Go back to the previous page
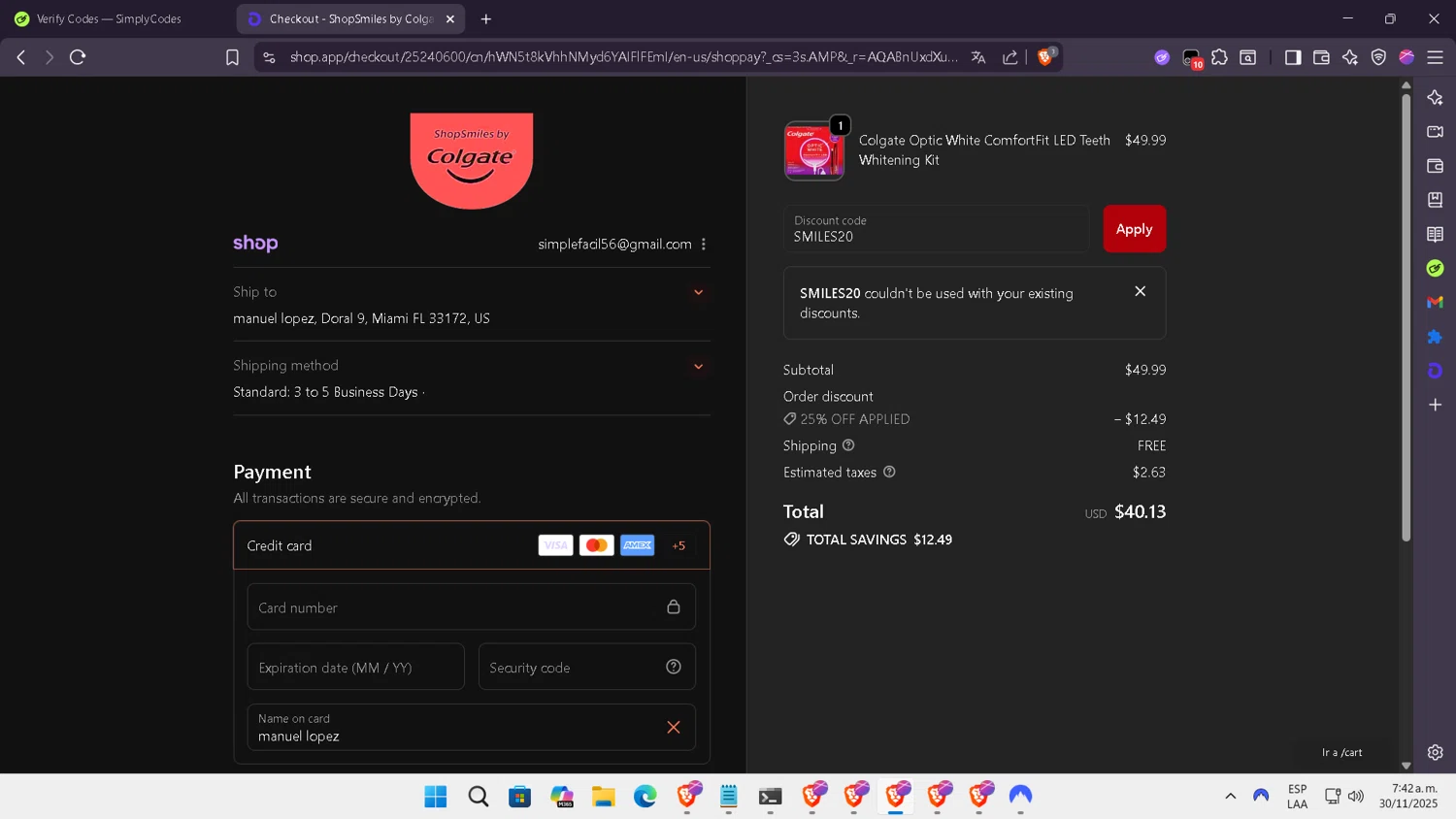The image size is (1456, 819). pyautogui.click(x=21, y=57)
